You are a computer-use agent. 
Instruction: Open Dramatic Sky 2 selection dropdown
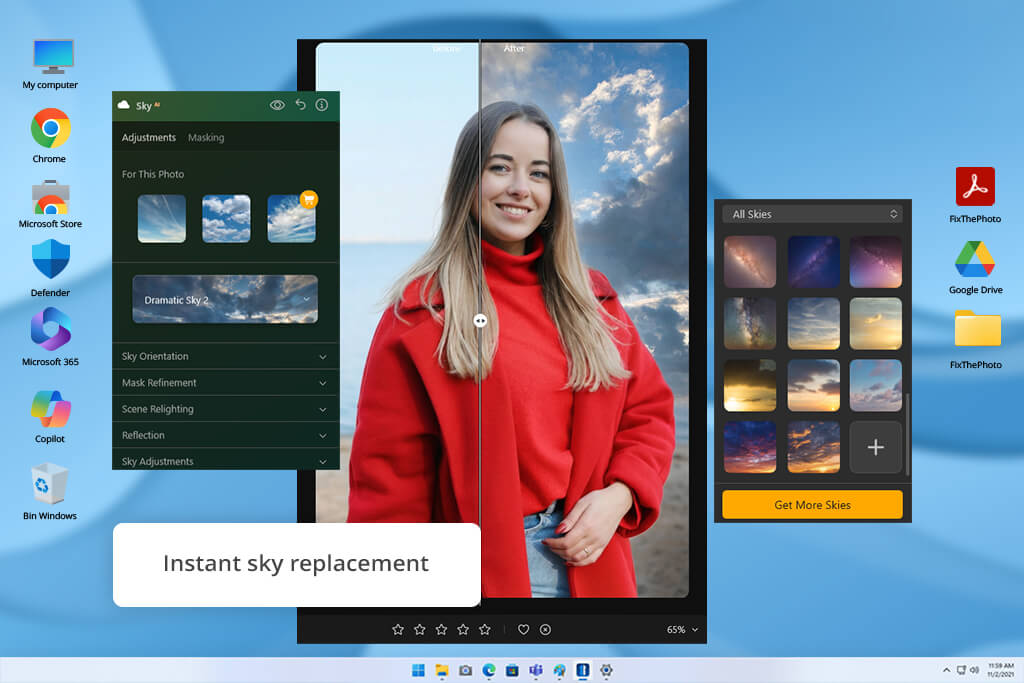pos(225,299)
